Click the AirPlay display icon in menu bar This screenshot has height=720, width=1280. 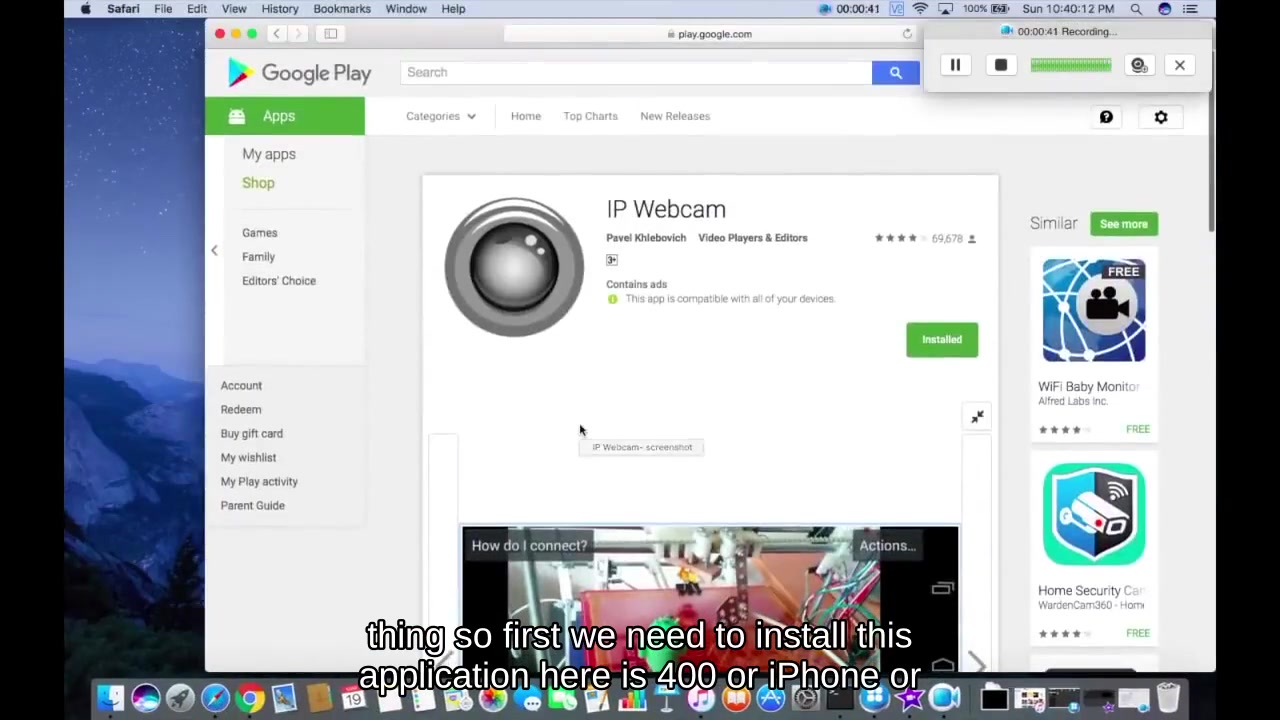[944, 9]
